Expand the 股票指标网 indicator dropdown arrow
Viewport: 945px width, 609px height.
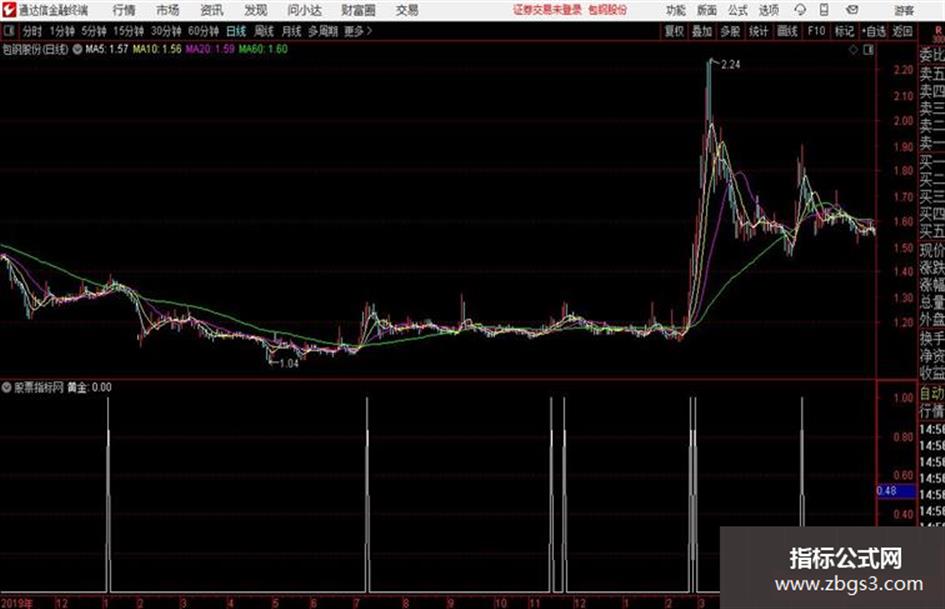coord(7,387)
